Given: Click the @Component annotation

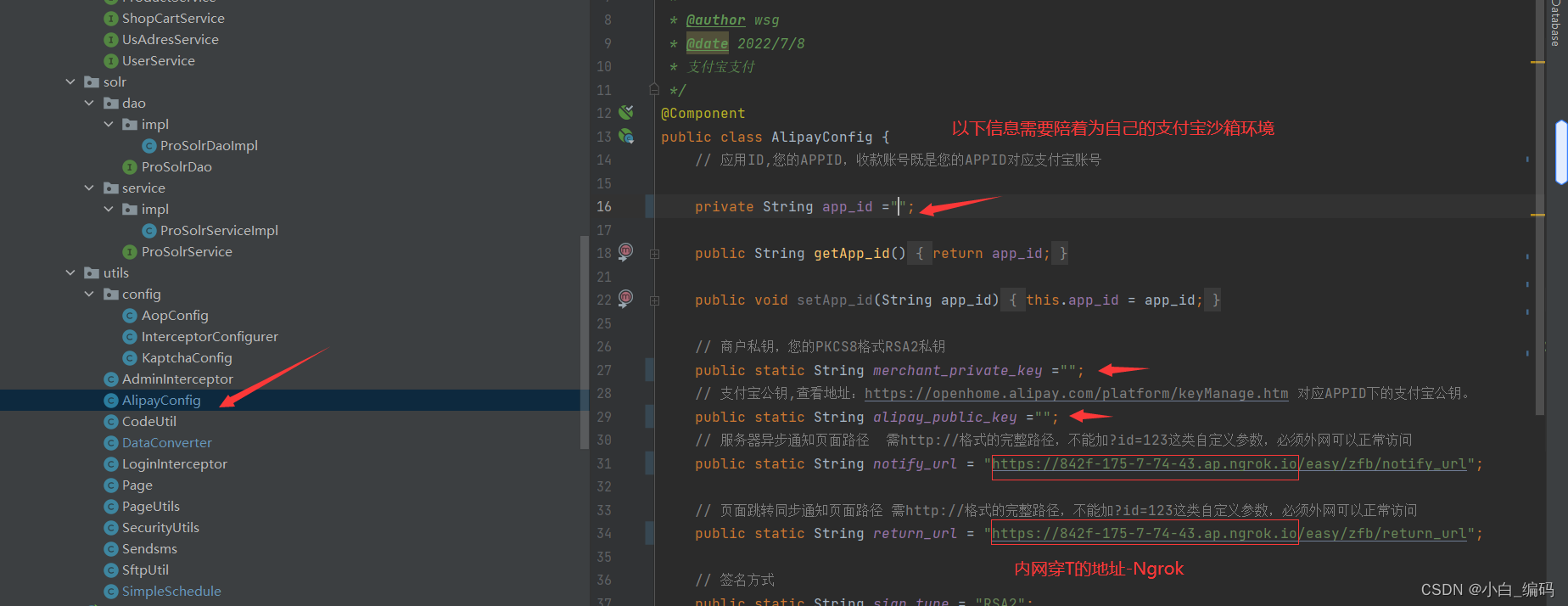Looking at the screenshot, I should pyautogui.click(x=703, y=114).
